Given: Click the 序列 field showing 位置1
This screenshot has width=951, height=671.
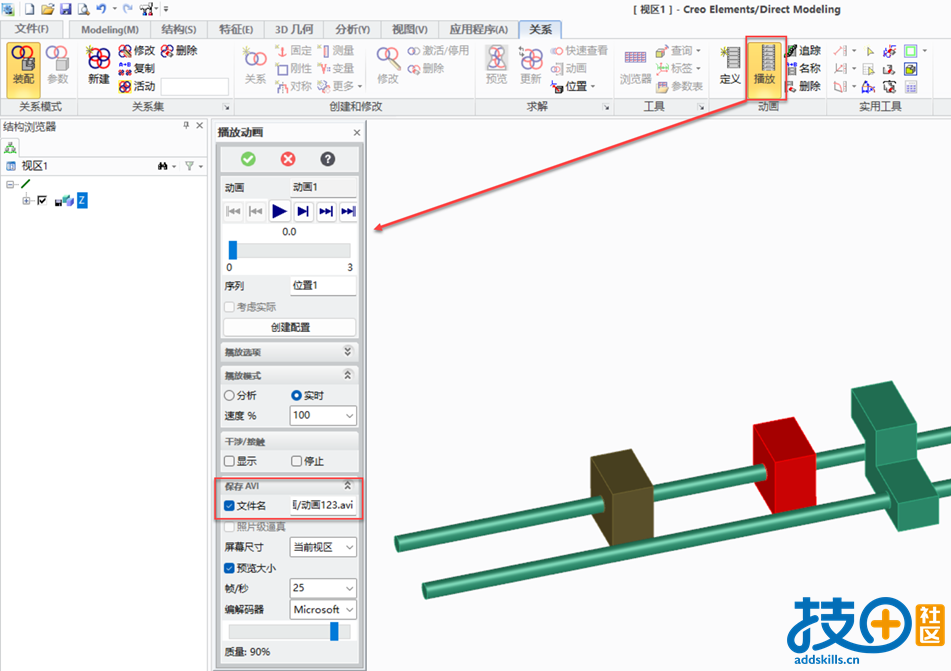Looking at the screenshot, I should pyautogui.click(x=323, y=285).
